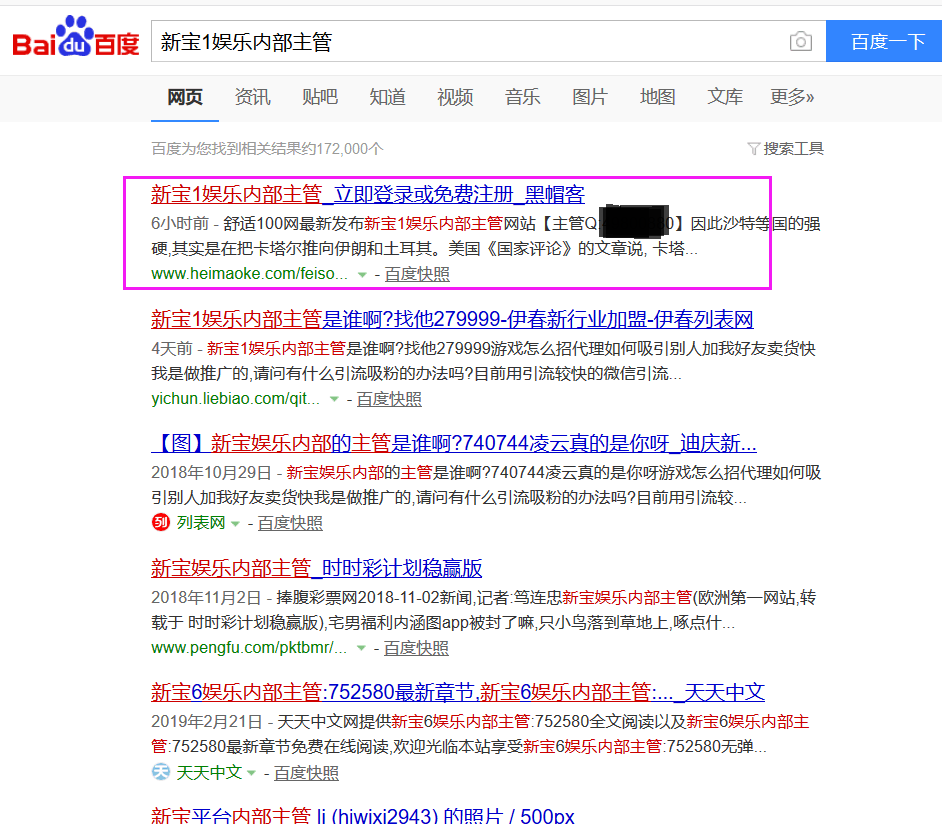Click the 6小时前 snippet text
Screen dimensions: 942x824
[x=180, y=224]
